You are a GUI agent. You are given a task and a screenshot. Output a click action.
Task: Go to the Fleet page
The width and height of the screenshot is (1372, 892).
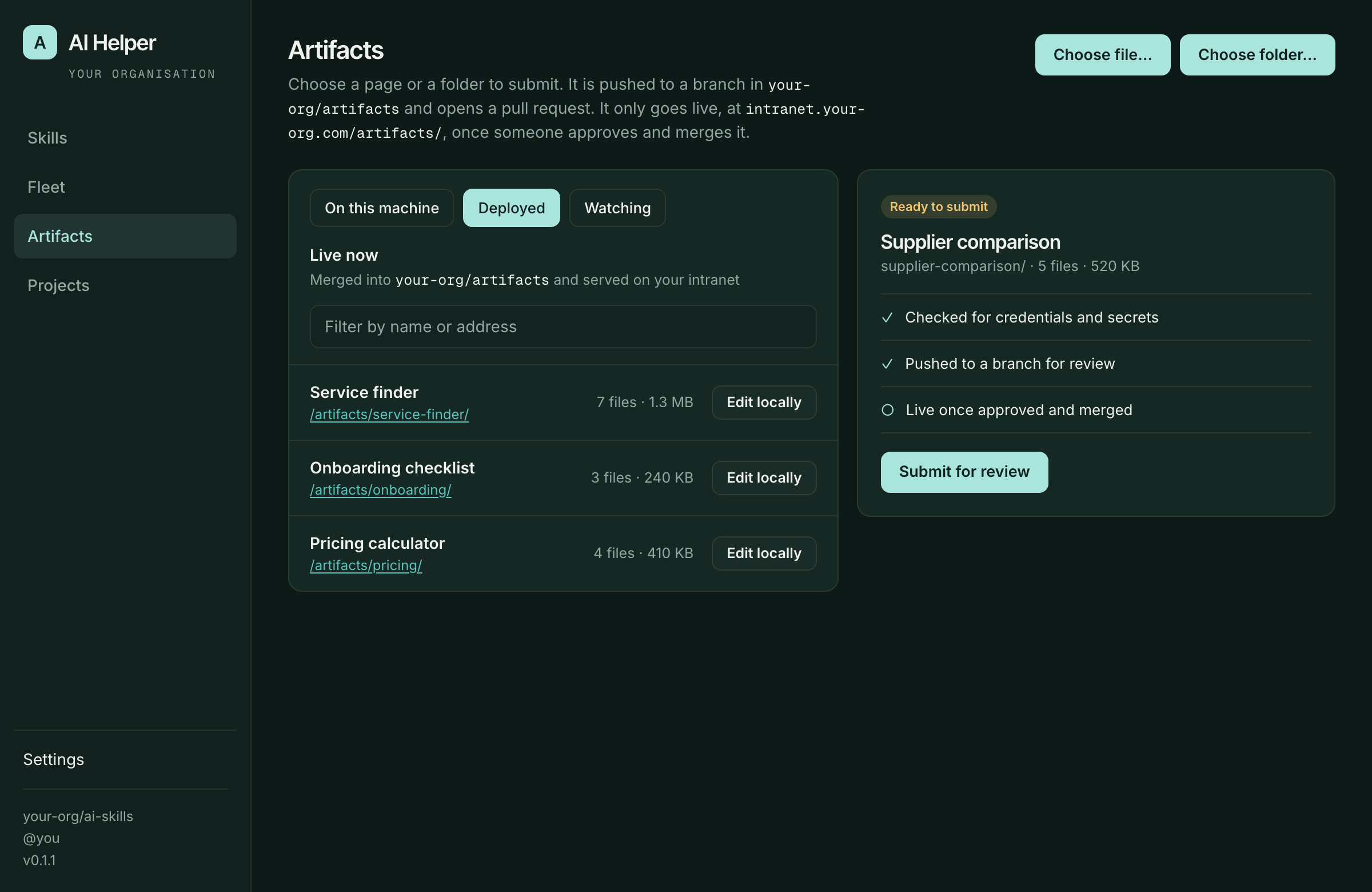coord(125,187)
